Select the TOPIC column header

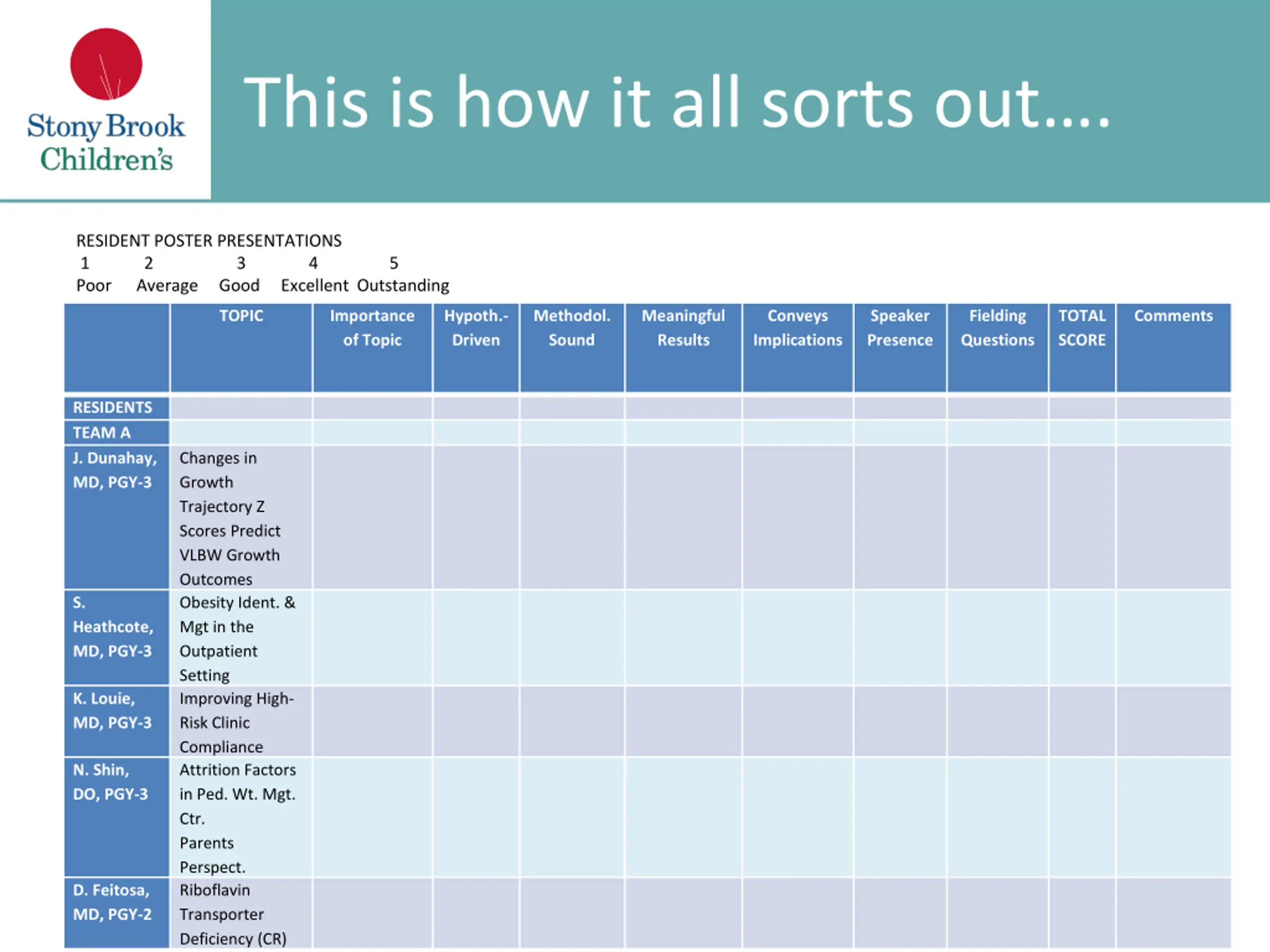pyautogui.click(x=241, y=348)
